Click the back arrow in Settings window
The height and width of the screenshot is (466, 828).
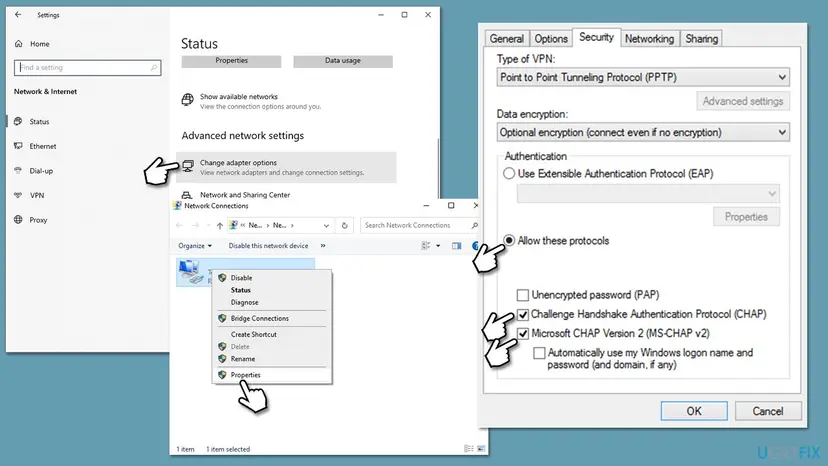[18, 15]
